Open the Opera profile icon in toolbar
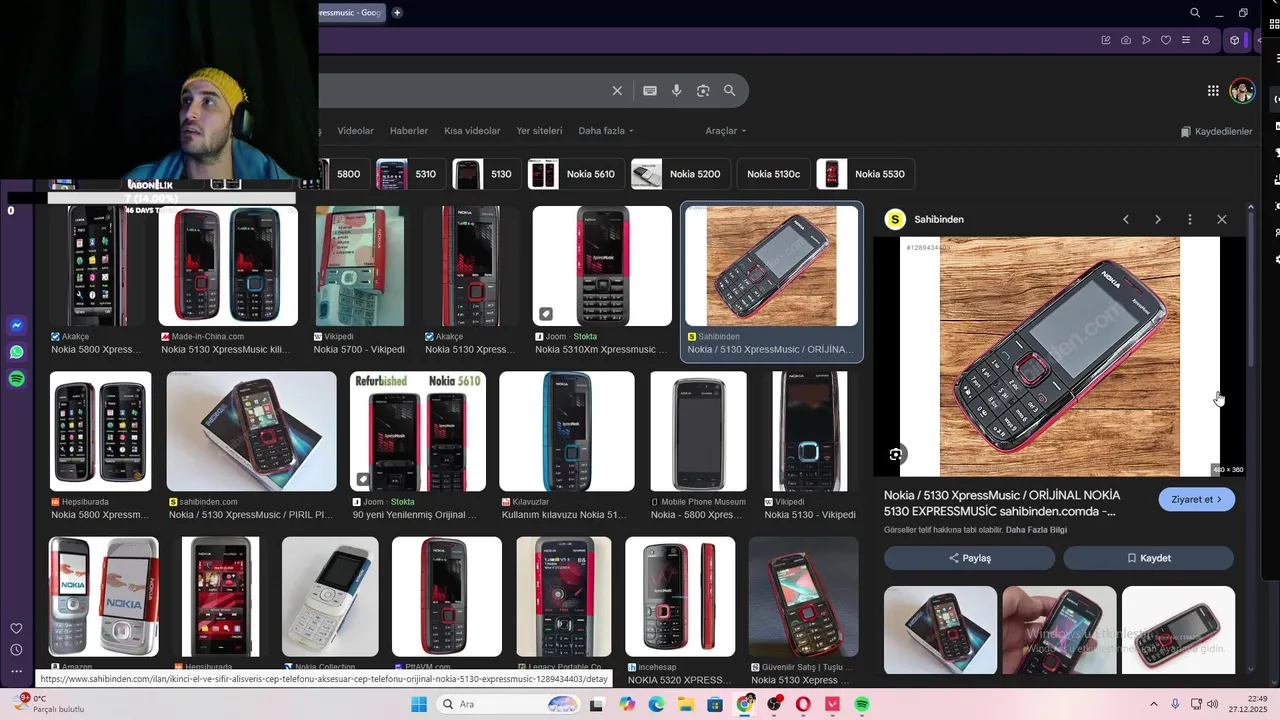The width and height of the screenshot is (1280, 720). point(1206,40)
